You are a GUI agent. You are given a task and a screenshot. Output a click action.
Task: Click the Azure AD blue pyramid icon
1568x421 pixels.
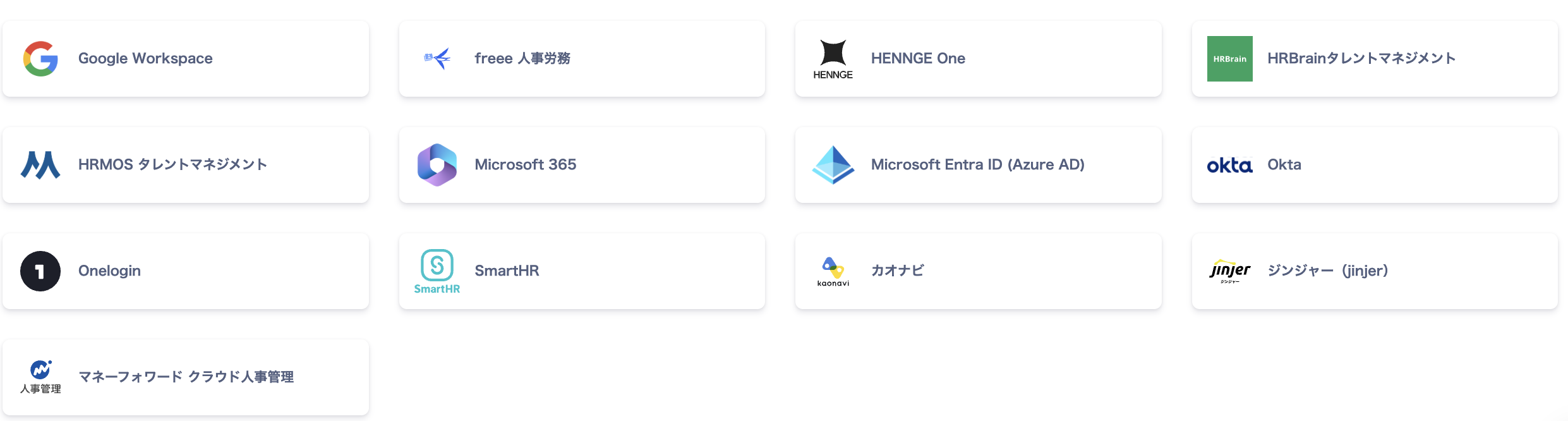tap(833, 165)
